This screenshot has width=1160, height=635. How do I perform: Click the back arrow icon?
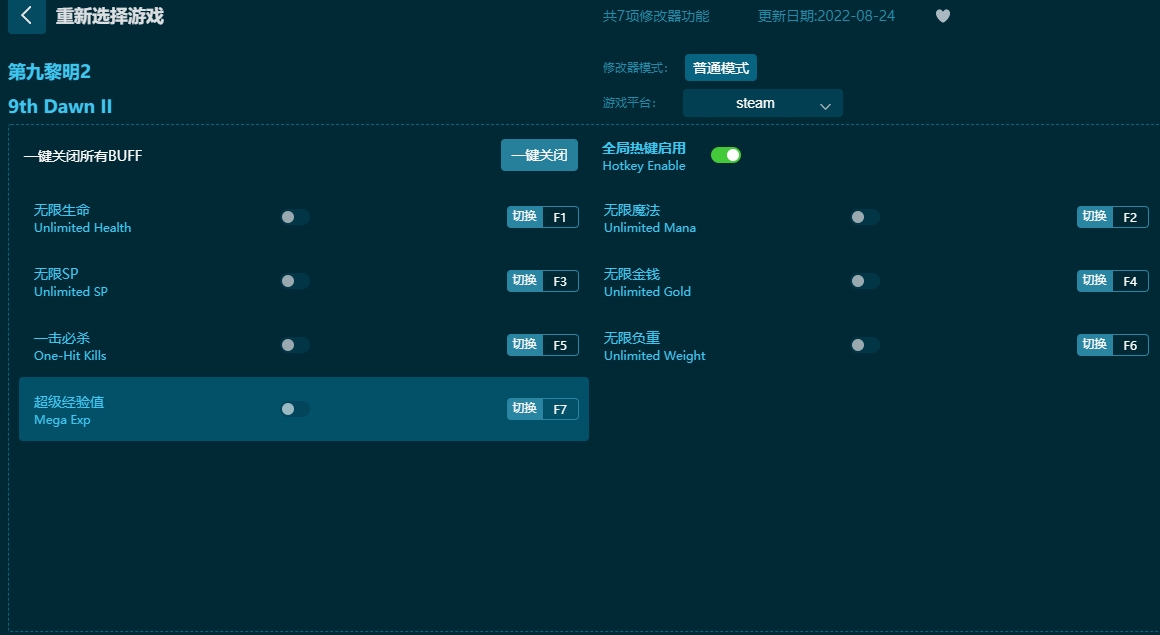[27, 16]
